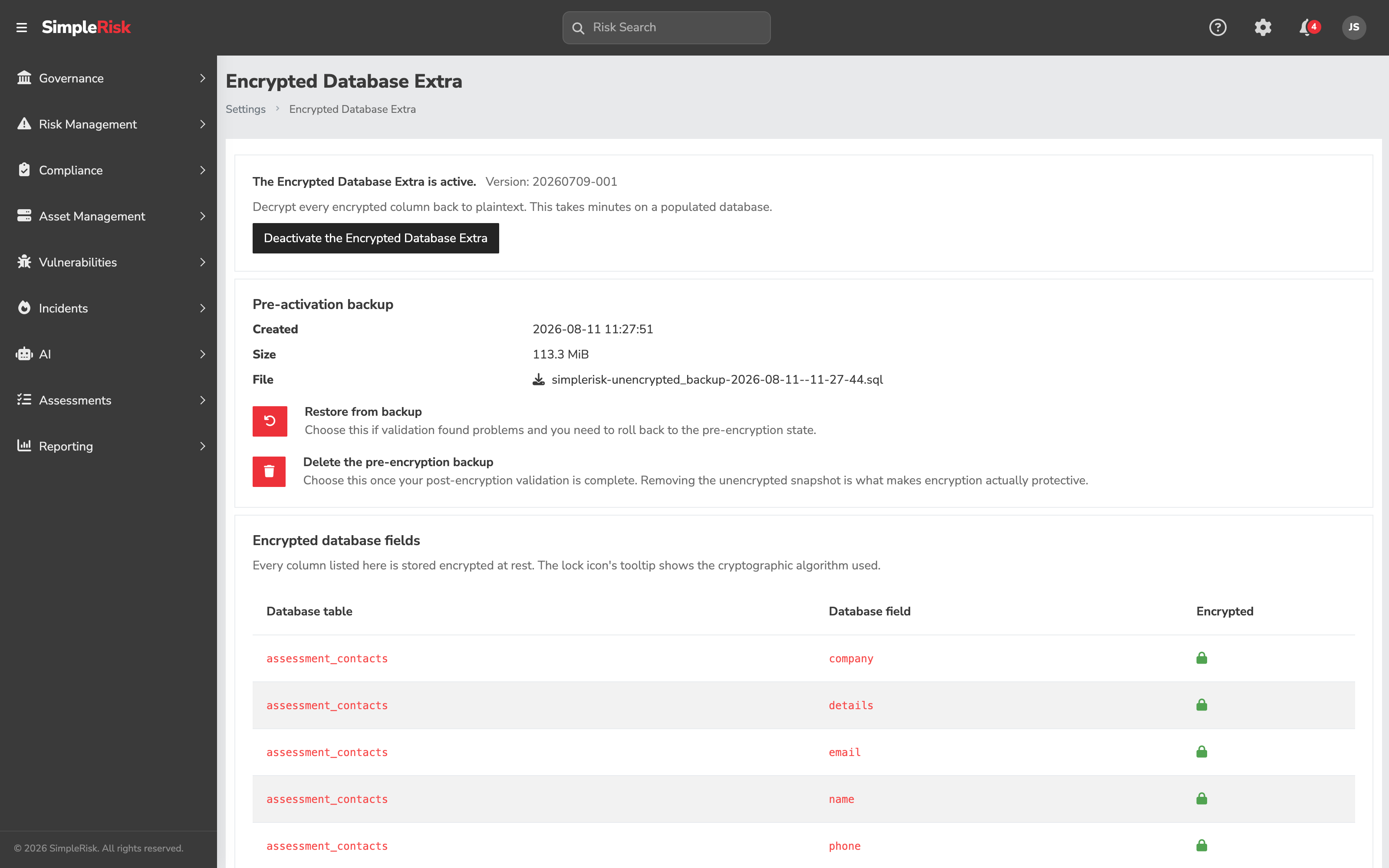Screen dimensions: 1389x868
Task: Open the Compliance menu item
Action: point(109,170)
